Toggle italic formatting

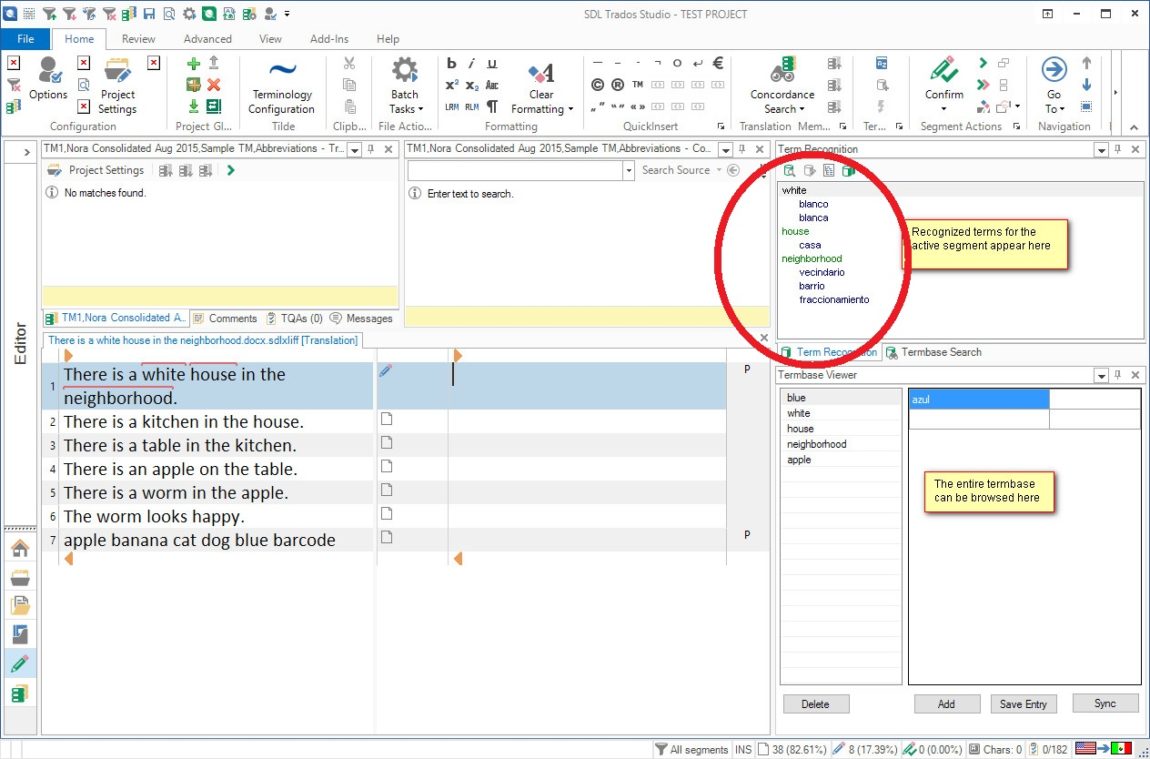coord(472,64)
